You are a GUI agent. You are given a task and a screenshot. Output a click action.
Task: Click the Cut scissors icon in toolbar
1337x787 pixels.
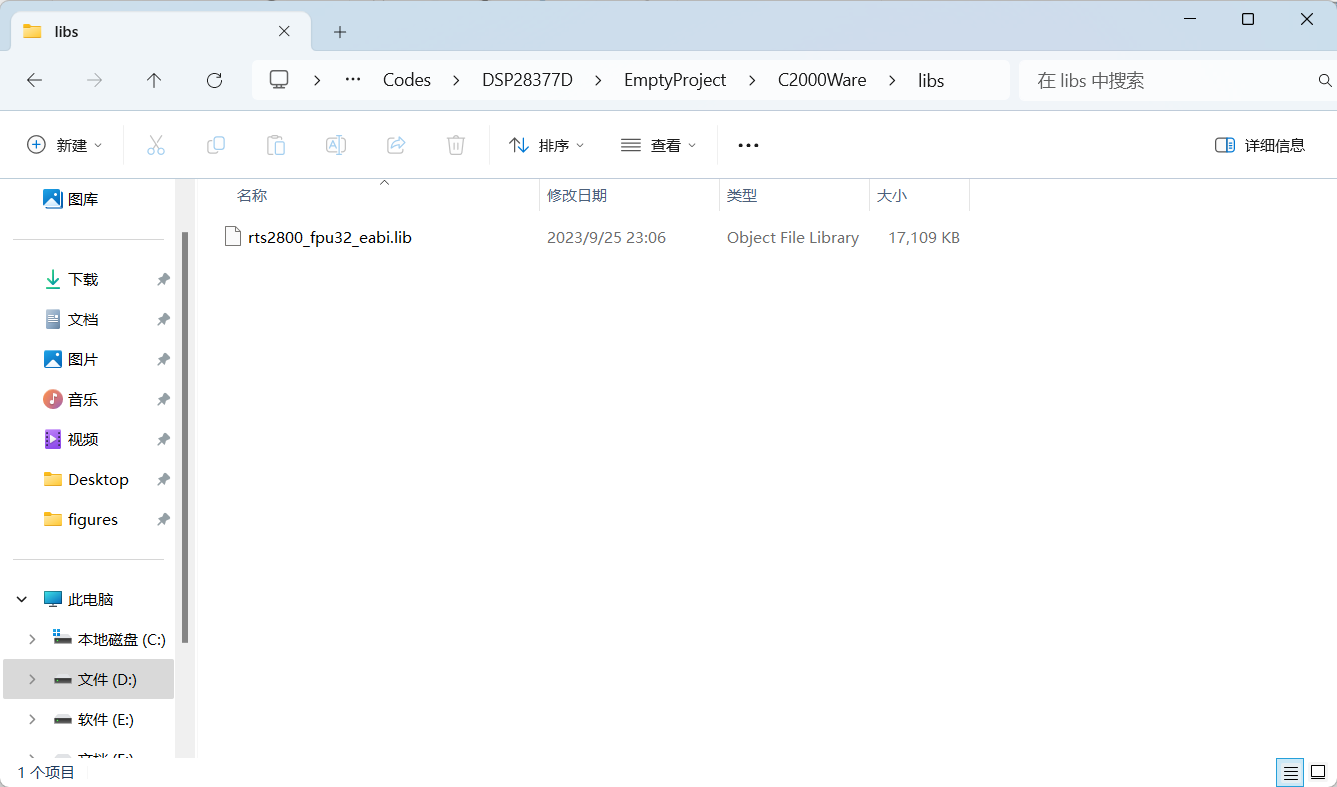pos(156,145)
